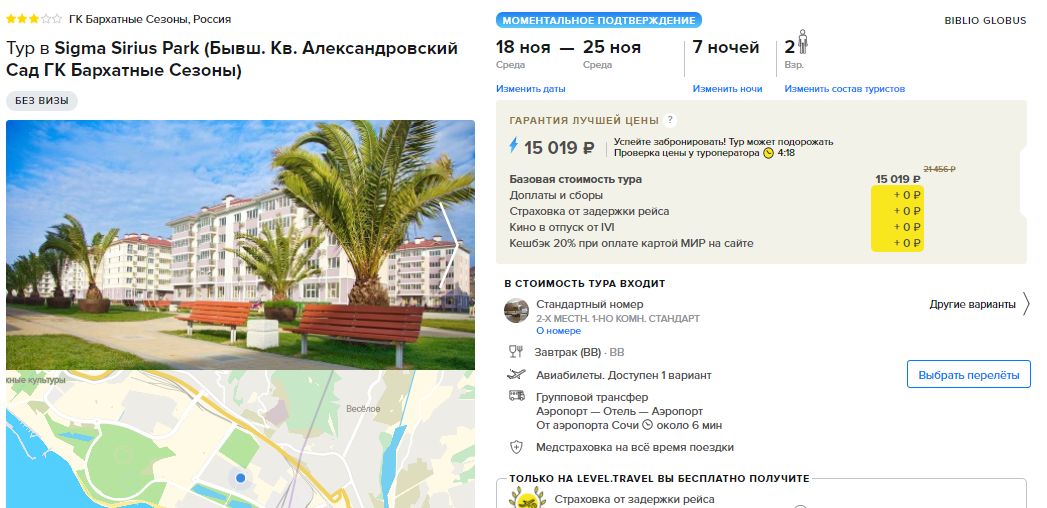This screenshot has width=1047, height=508.
Task: Click the БЕЗ ВИЗЫ tag
Action: click(42, 101)
